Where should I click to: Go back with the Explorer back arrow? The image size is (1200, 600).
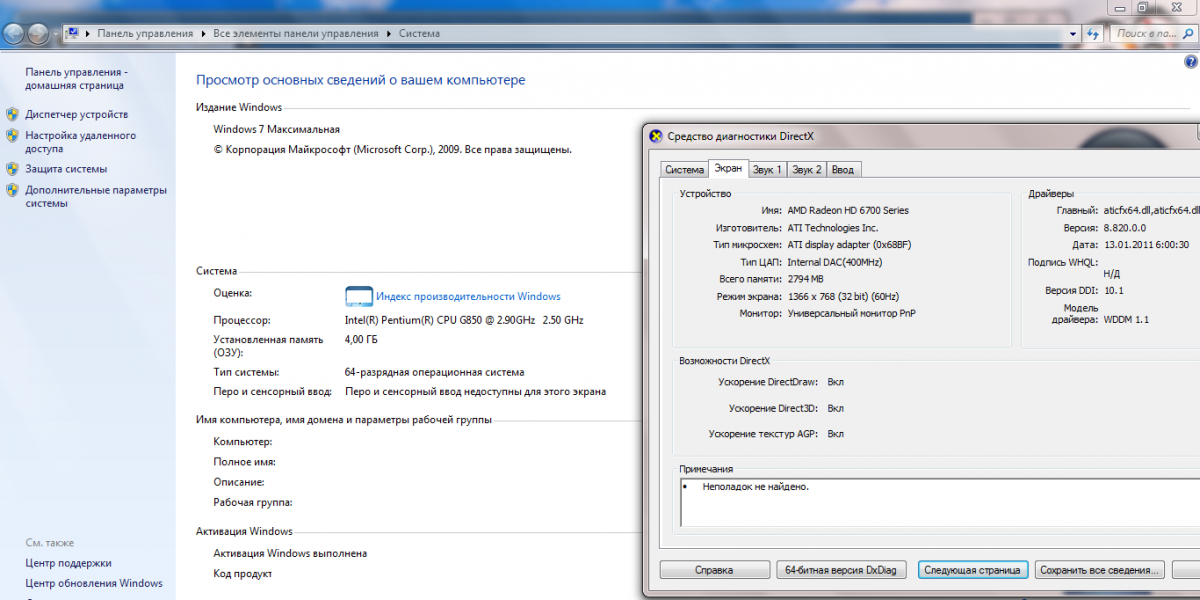[13, 33]
